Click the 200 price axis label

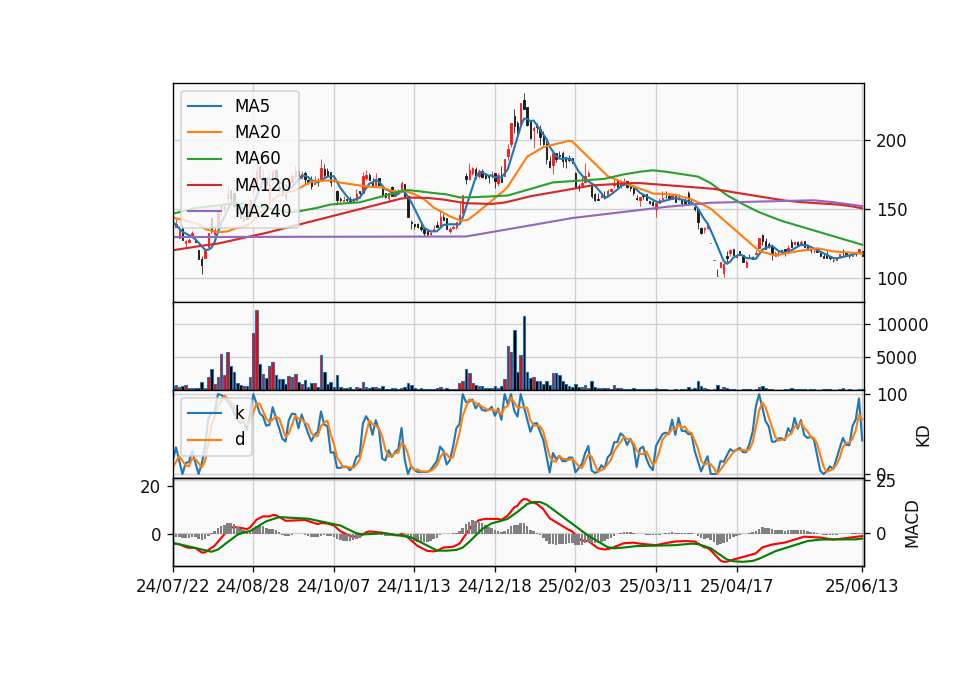pyautogui.click(x=891, y=141)
